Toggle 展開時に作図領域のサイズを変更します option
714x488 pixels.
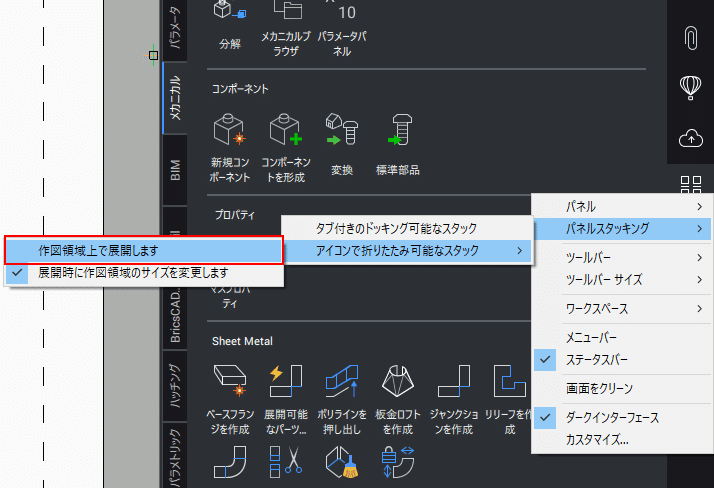pyautogui.click(x=144, y=273)
